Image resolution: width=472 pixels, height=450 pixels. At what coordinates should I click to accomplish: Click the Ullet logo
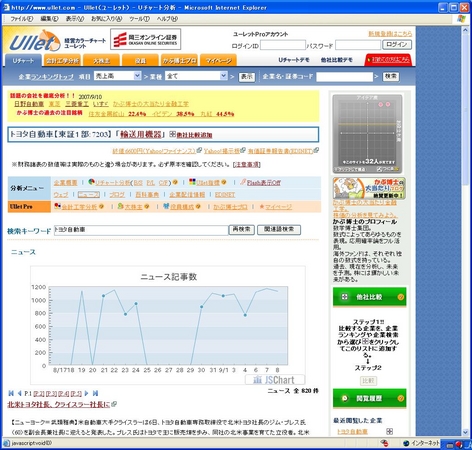click(35, 41)
